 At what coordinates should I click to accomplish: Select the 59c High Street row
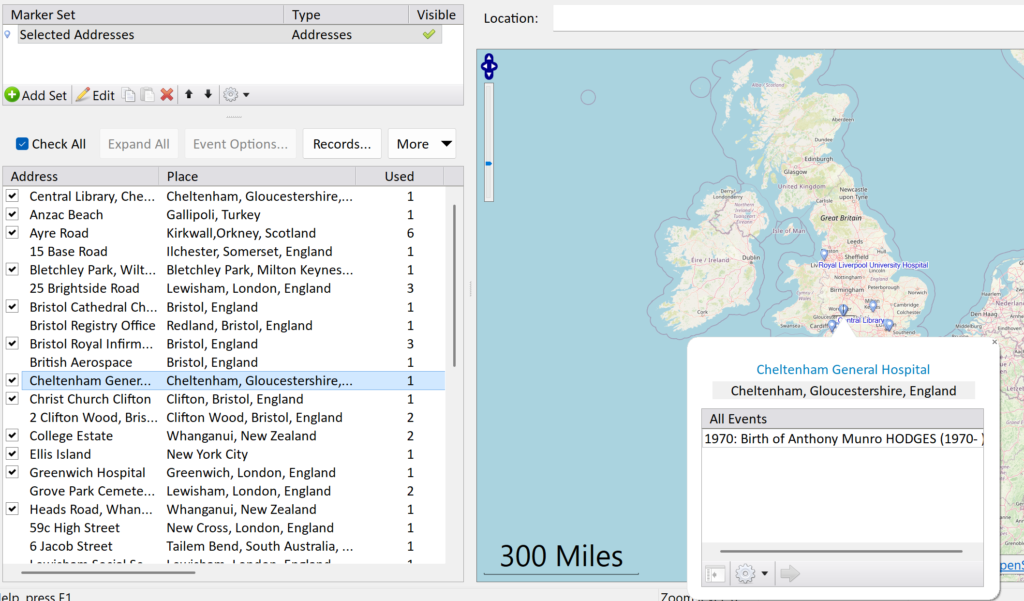pos(224,528)
